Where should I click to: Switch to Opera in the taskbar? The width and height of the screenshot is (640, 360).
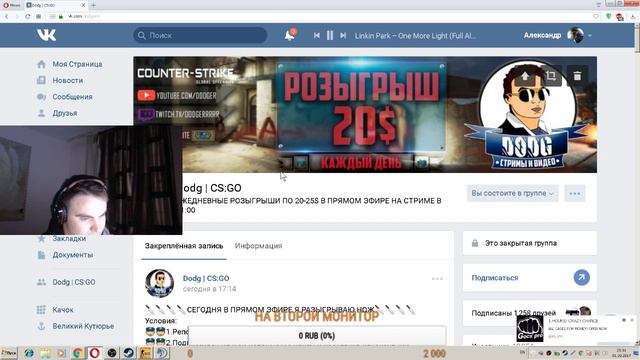[94, 353]
